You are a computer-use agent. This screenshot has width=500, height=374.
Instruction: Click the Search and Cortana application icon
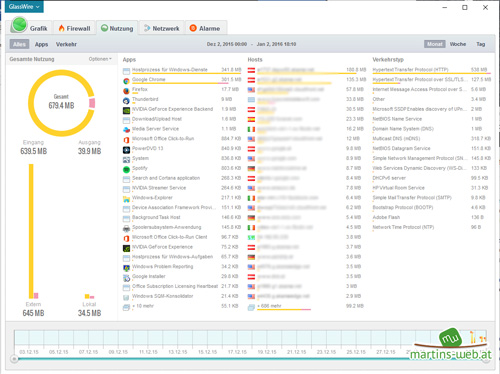(126, 179)
